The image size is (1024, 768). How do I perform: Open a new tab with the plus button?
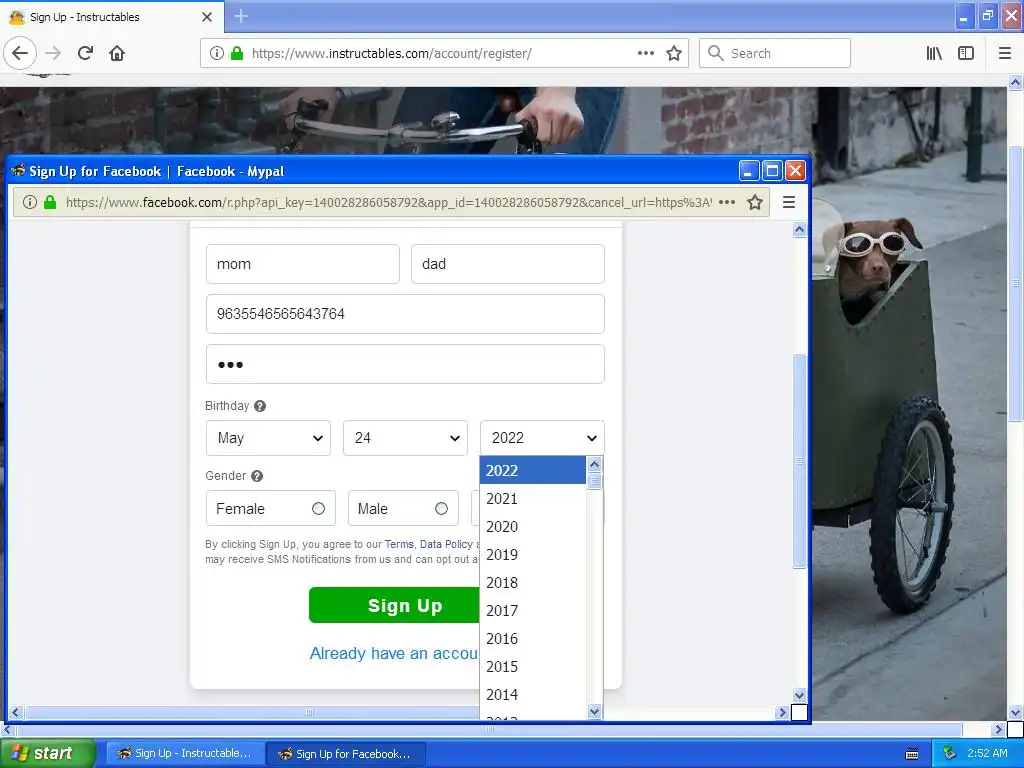(x=241, y=16)
